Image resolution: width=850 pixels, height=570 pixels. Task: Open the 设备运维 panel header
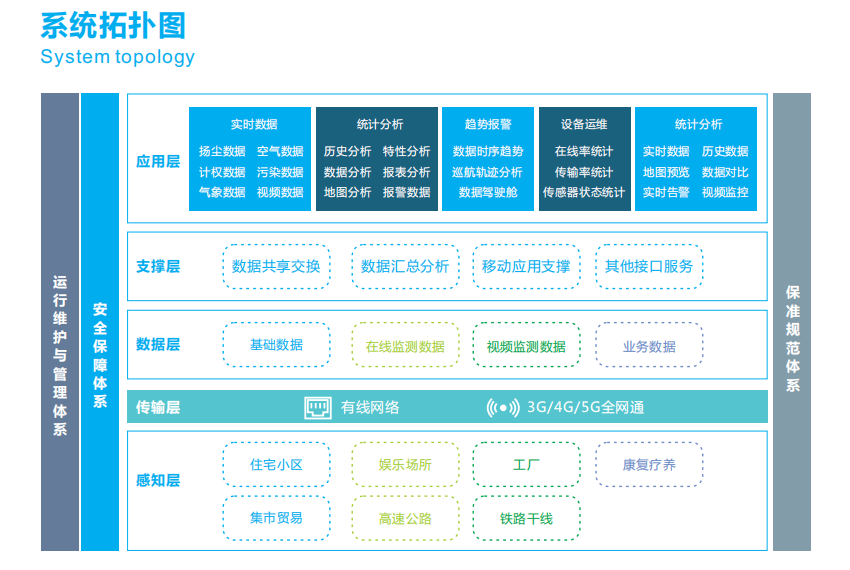click(x=584, y=125)
